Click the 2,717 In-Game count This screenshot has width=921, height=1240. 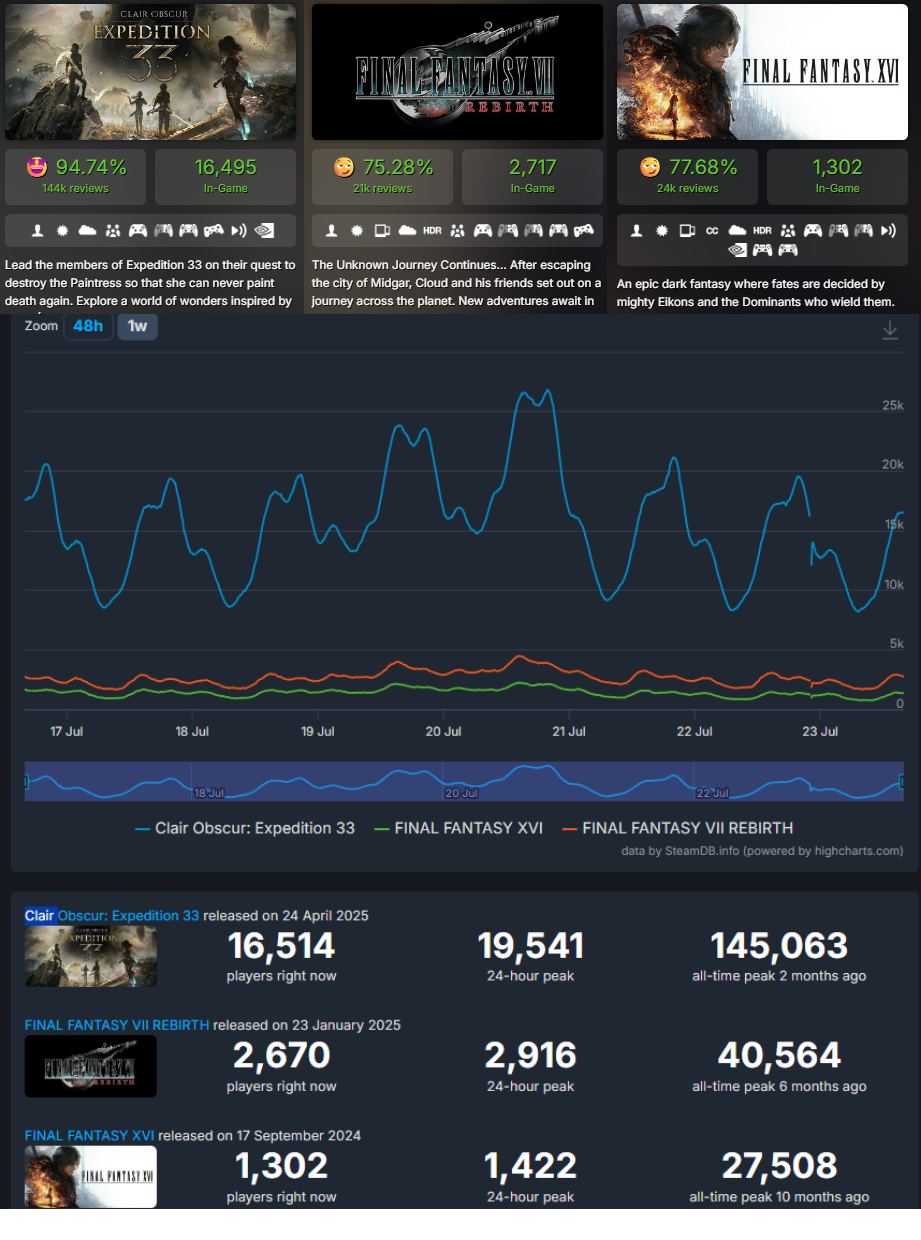pyautogui.click(x=532, y=167)
